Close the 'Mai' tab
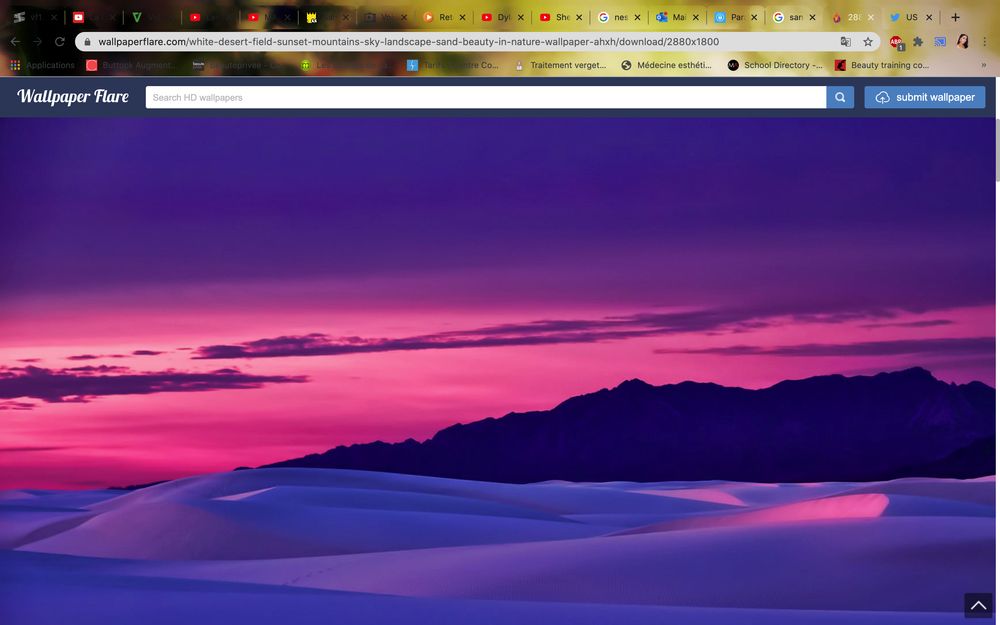The image size is (1000, 625). (696, 17)
